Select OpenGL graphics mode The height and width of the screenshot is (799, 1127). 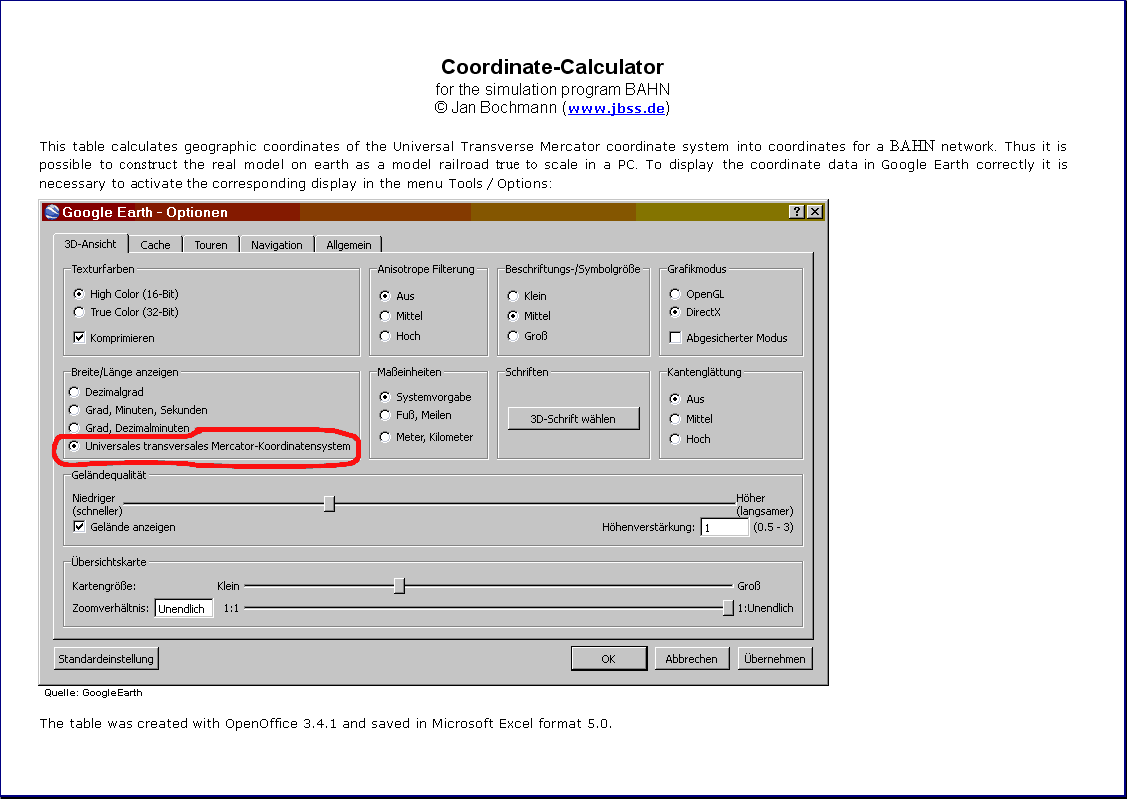(x=697, y=294)
